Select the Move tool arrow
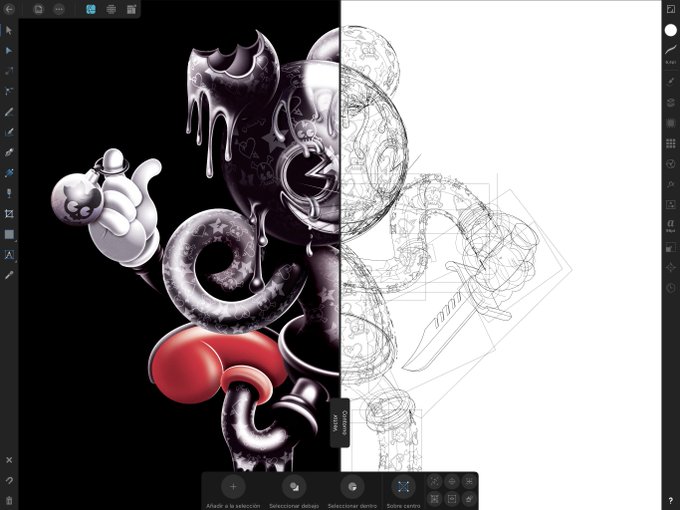The width and height of the screenshot is (680, 510). coord(9,31)
